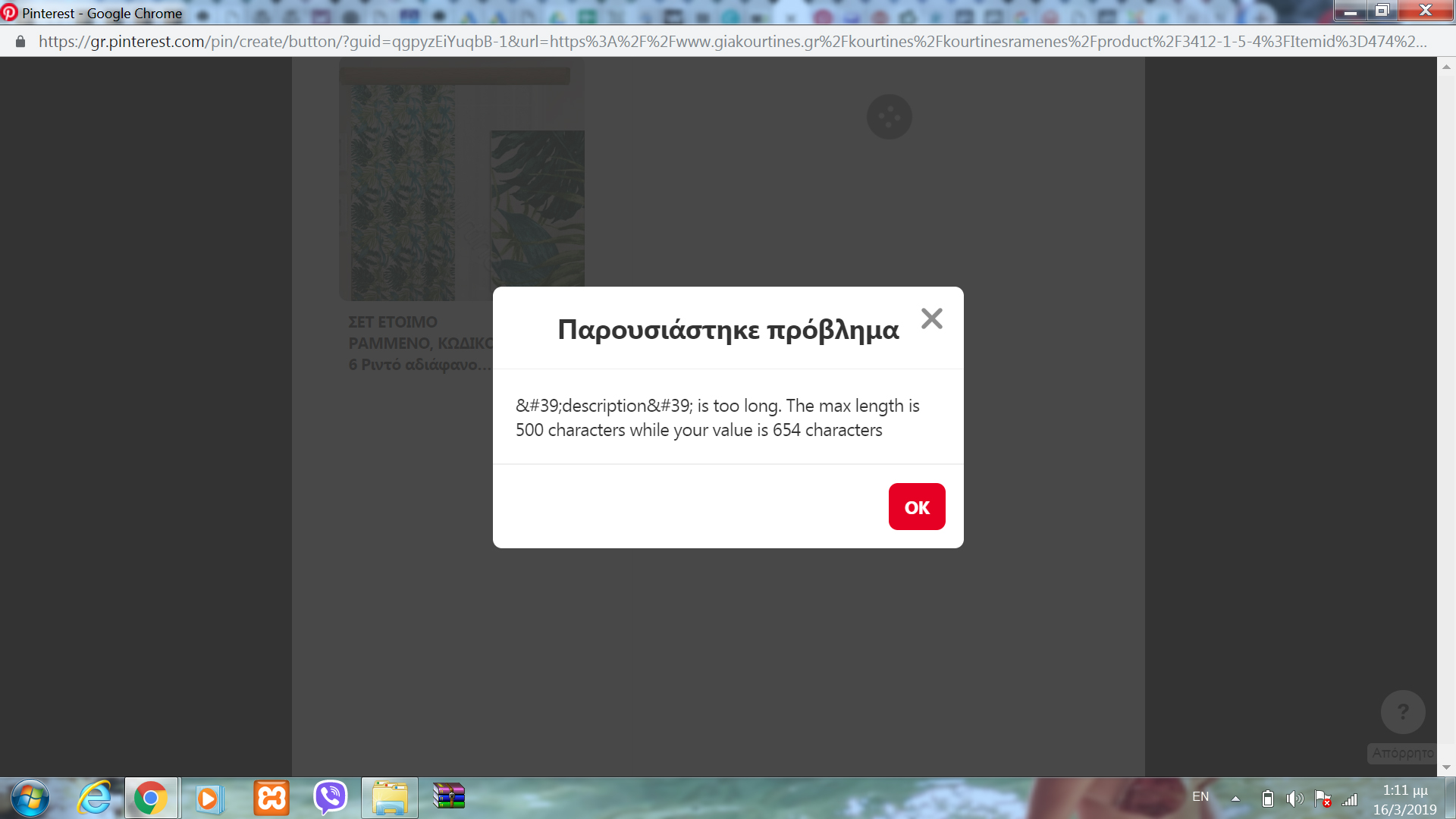
Task: Click the network signal tray icon
Action: (x=1350, y=799)
